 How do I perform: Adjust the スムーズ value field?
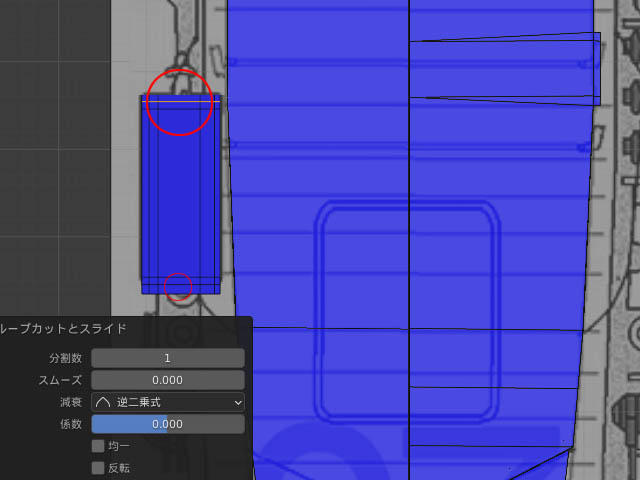coord(168,380)
